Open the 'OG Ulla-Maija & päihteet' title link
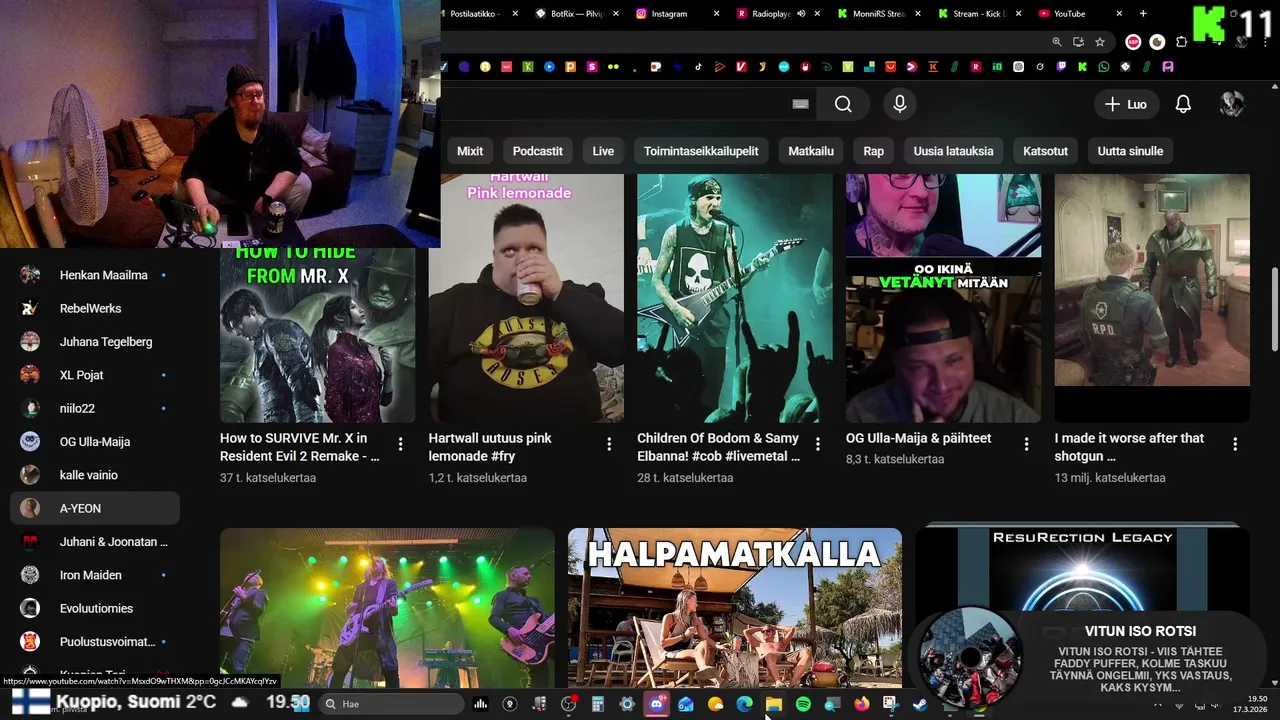The image size is (1280, 720). tap(919, 438)
